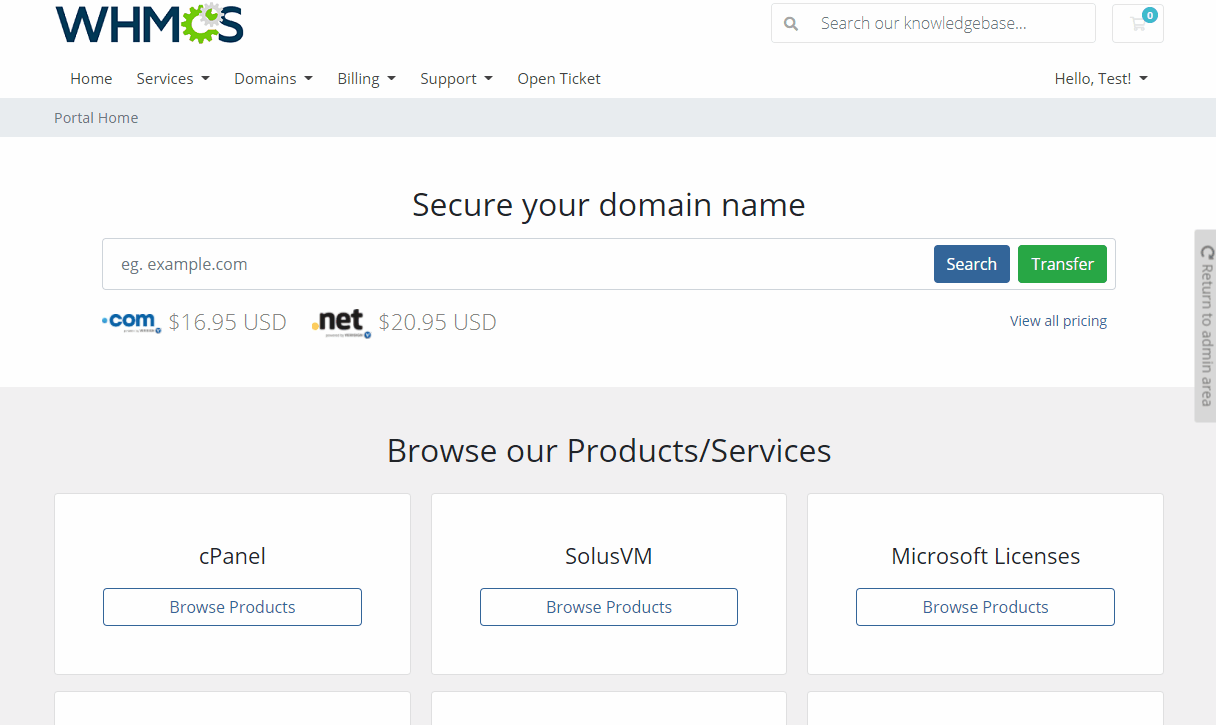Expand the Domains dropdown menu
The width and height of the screenshot is (1216, 725).
(273, 78)
